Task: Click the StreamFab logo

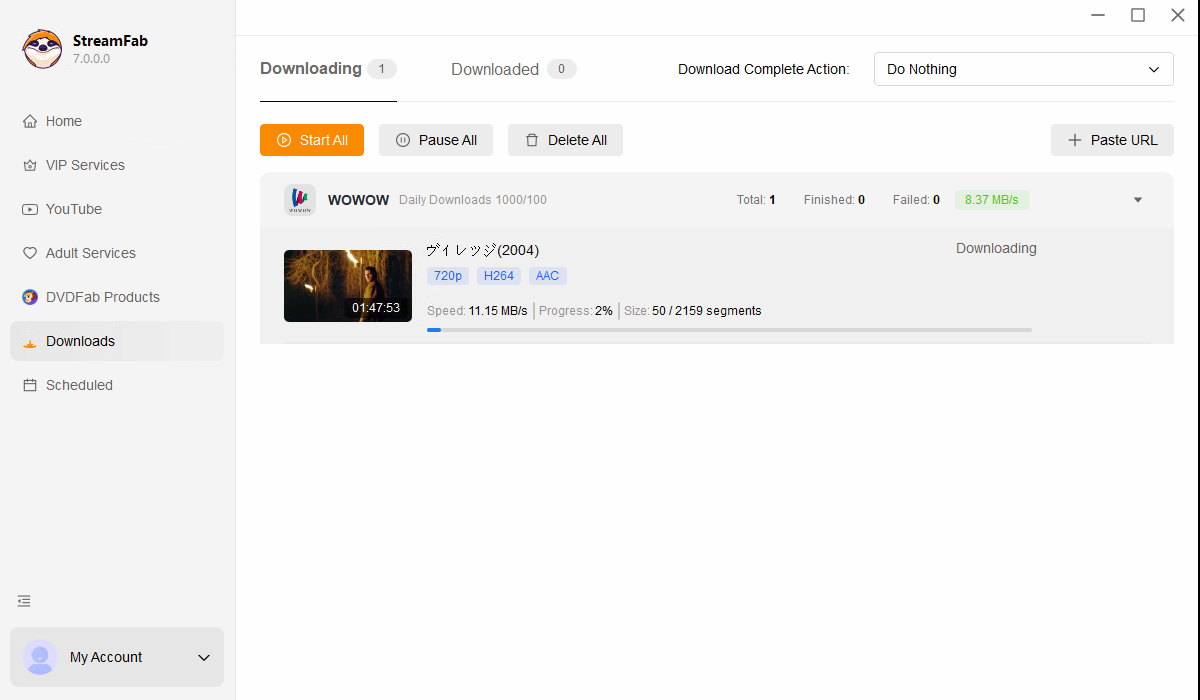Action: [x=42, y=48]
